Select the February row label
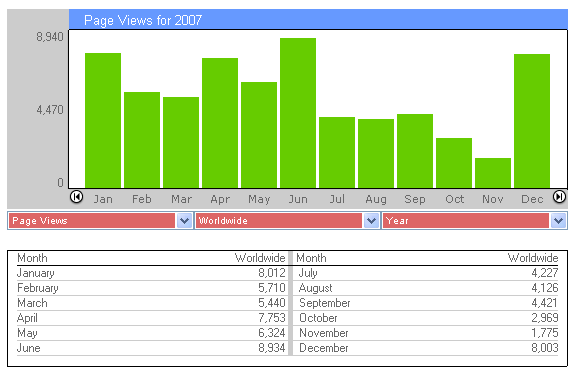 pyautogui.click(x=38, y=288)
